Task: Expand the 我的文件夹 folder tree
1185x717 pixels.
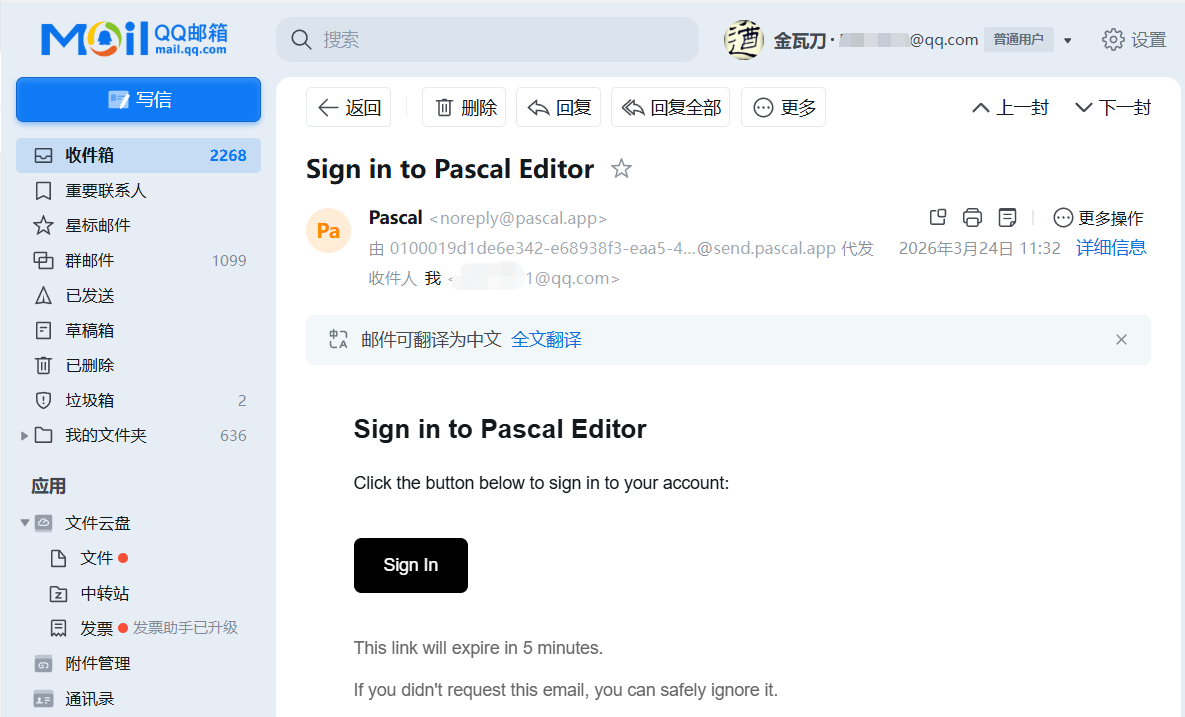Action: (25, 436)
